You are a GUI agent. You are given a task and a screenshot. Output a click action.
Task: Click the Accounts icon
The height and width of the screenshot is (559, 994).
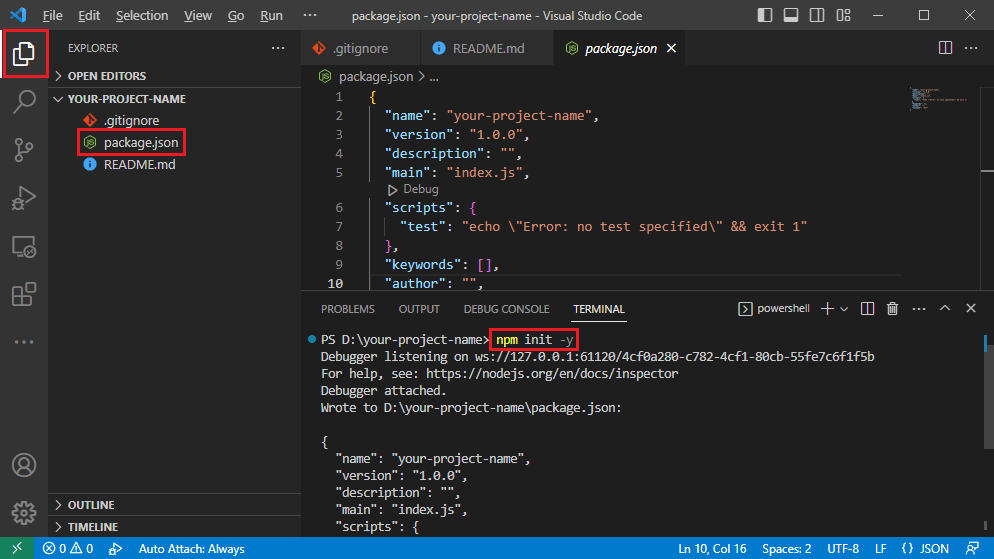pos(24,465)
